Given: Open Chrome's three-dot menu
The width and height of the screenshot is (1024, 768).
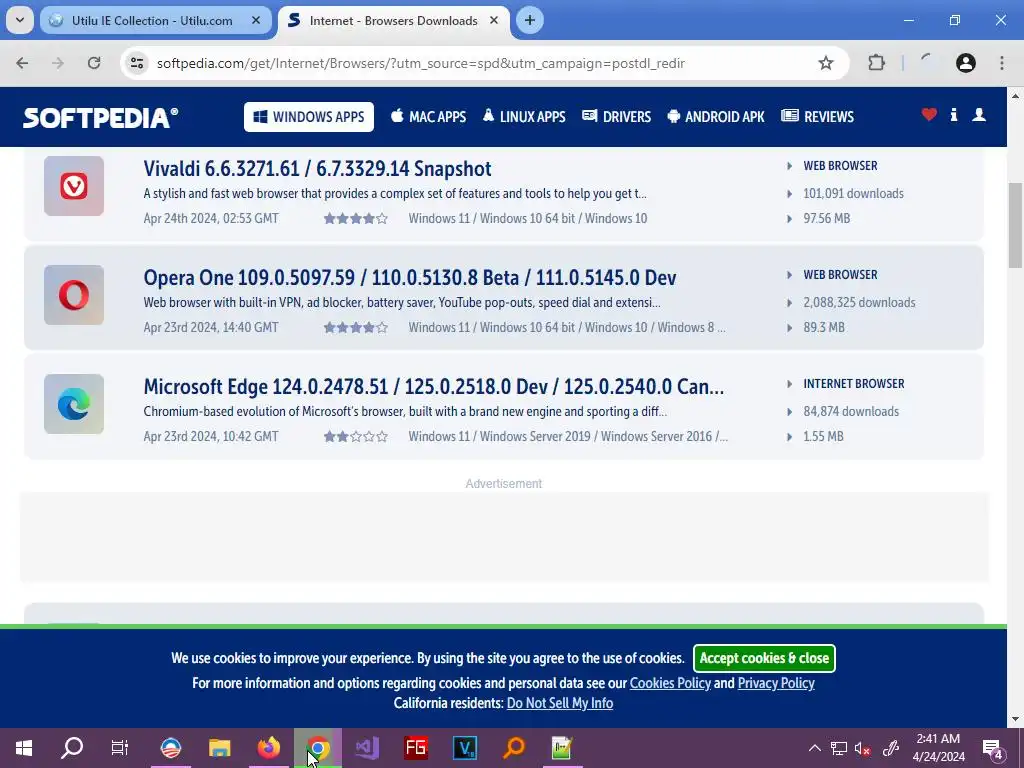Looking at the screenshot, I should tap(1002, 63).
